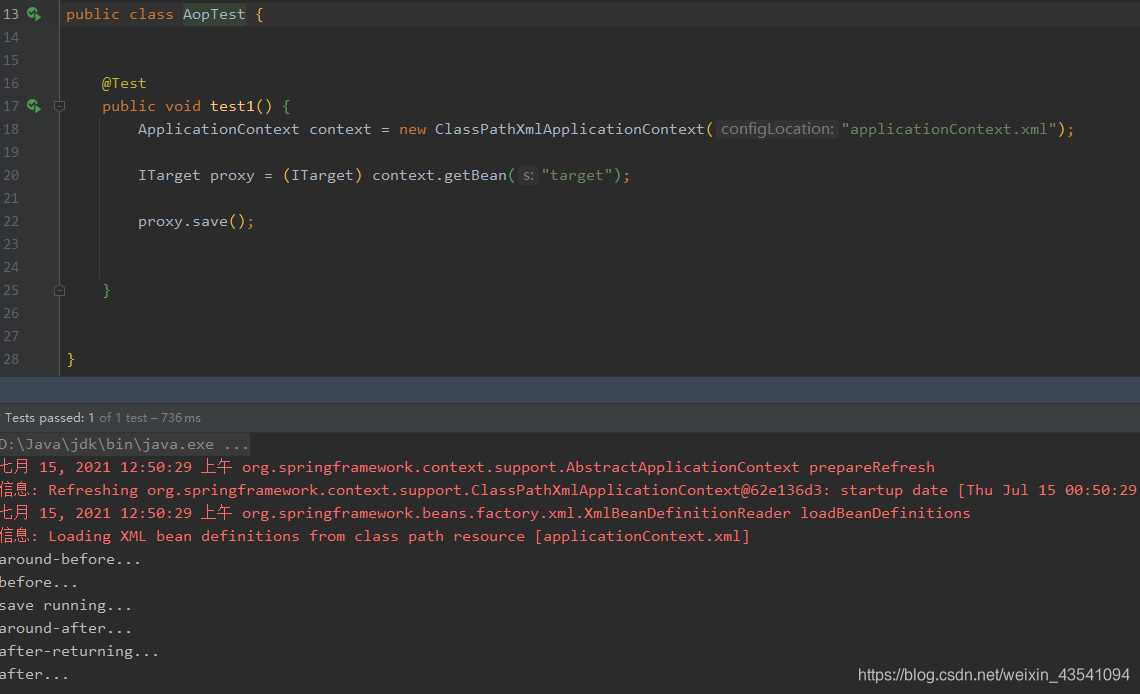Click the after-returning... console output line

pyautogui.click(x=79, y=651)
